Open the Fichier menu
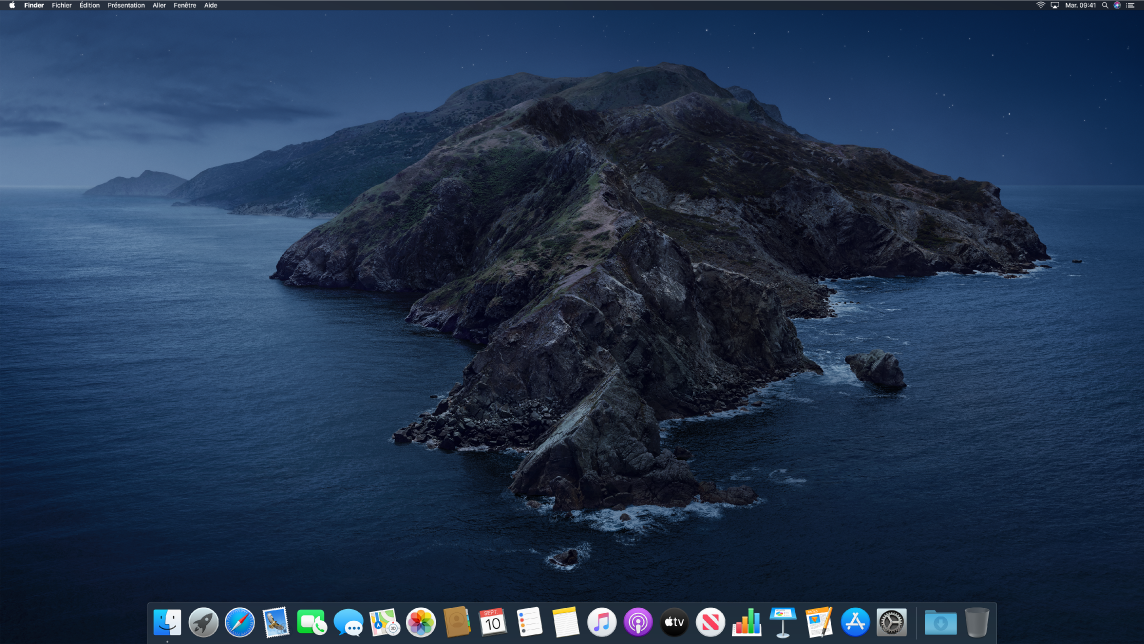Image resolution: width=1144 pixels, height=644 pixels. pyautogui.click(x=62, y=5)
